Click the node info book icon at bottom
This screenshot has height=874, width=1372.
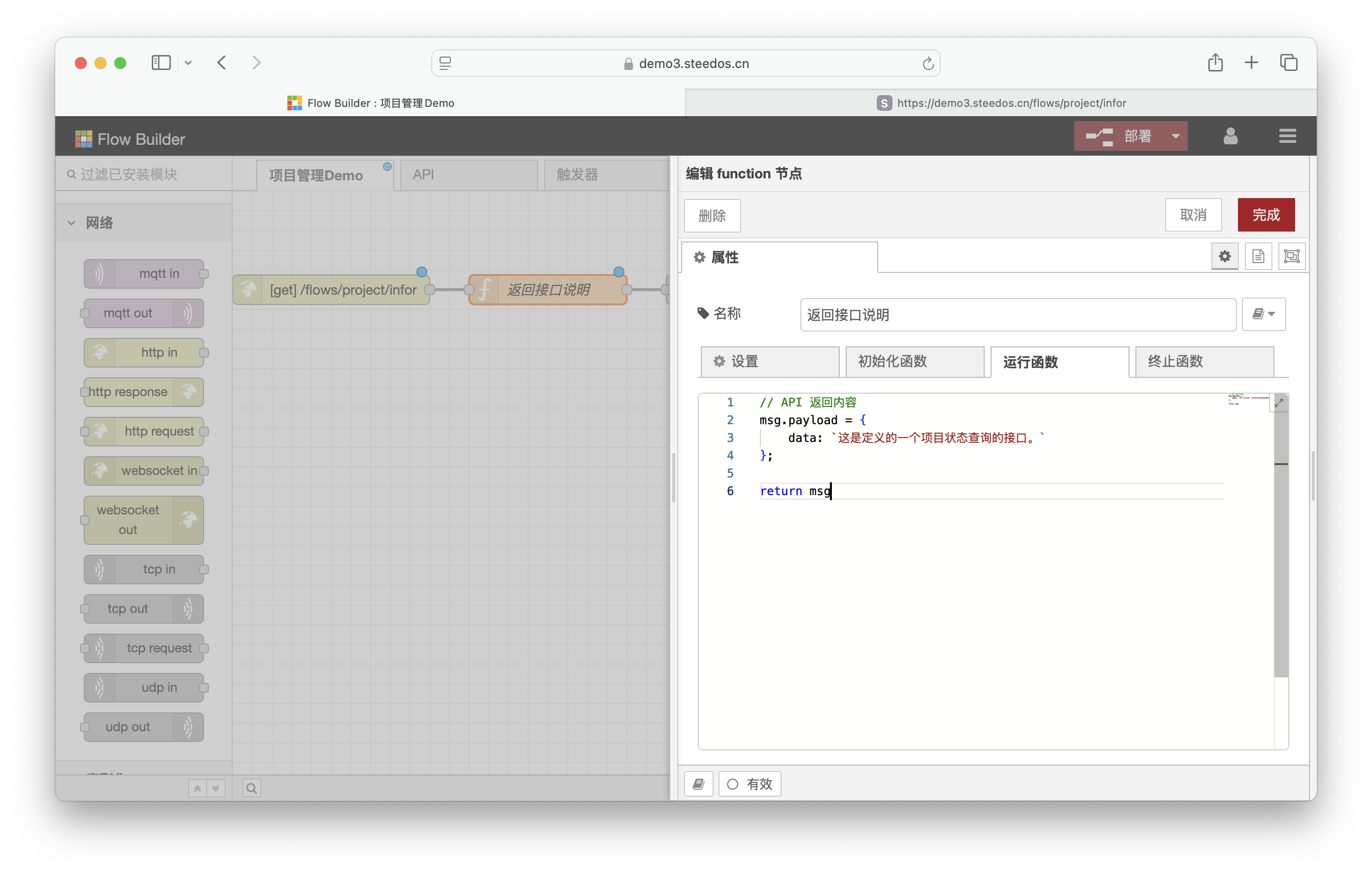coord(698,784)
